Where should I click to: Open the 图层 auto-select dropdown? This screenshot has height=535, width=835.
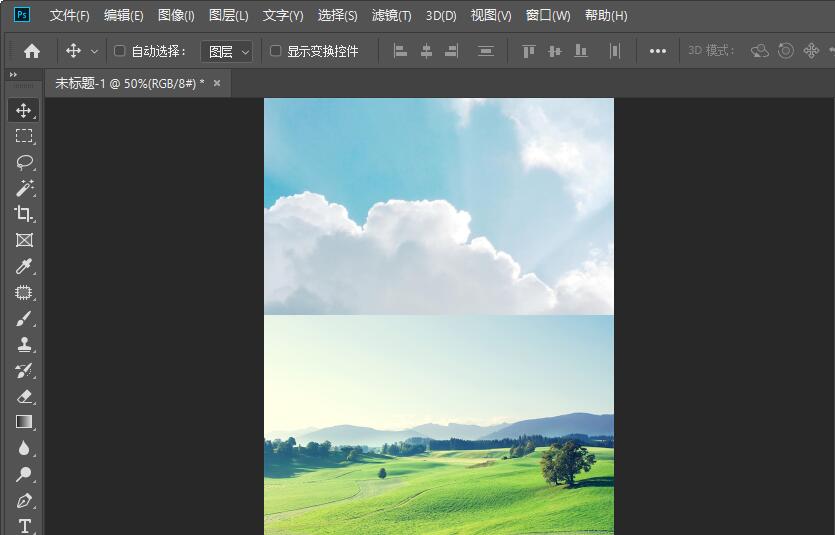tap(226, 52)
